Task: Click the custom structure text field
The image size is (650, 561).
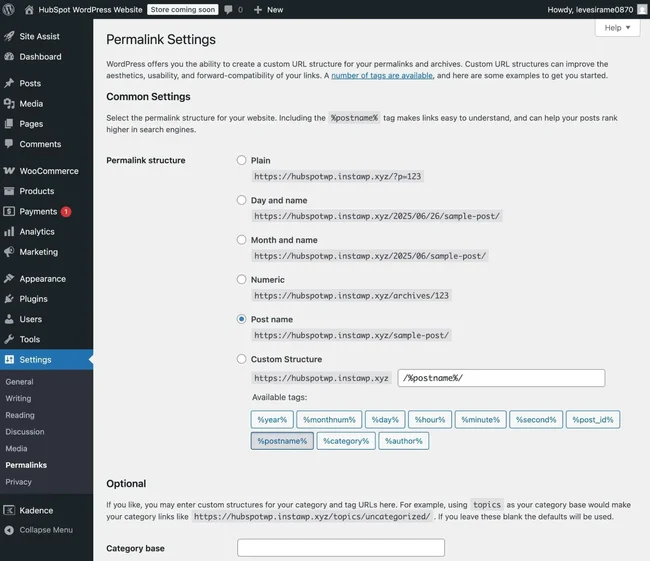Action: click(501, 378)
